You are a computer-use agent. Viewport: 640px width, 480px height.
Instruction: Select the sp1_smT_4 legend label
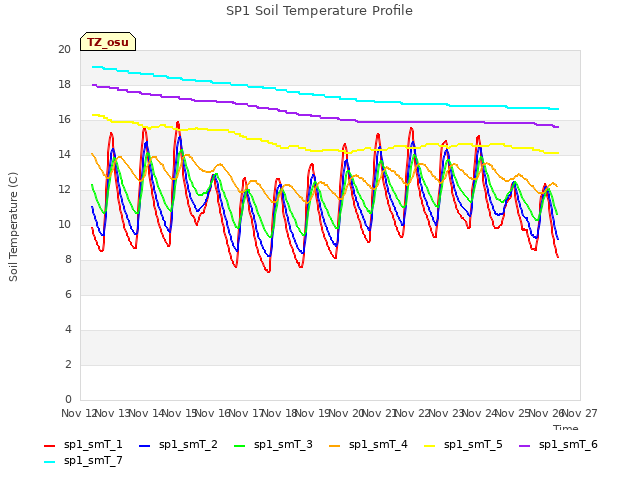378,444
